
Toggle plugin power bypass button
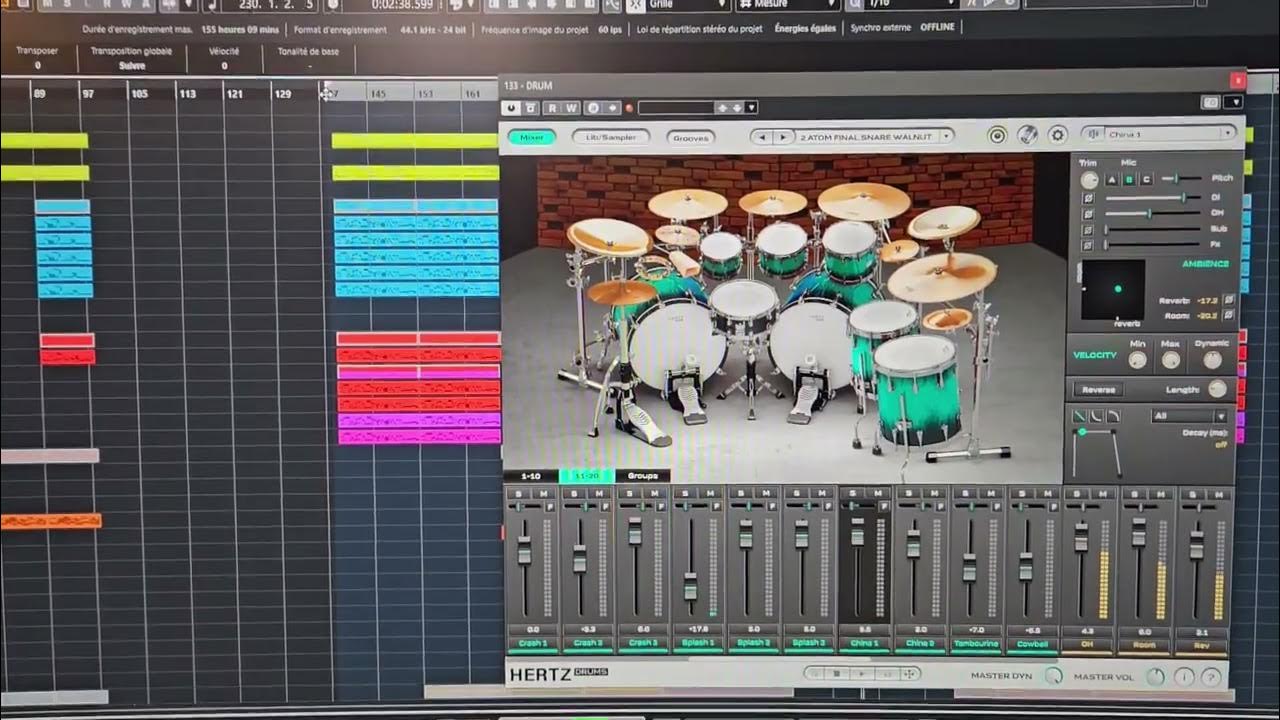[x=511, y=108]
